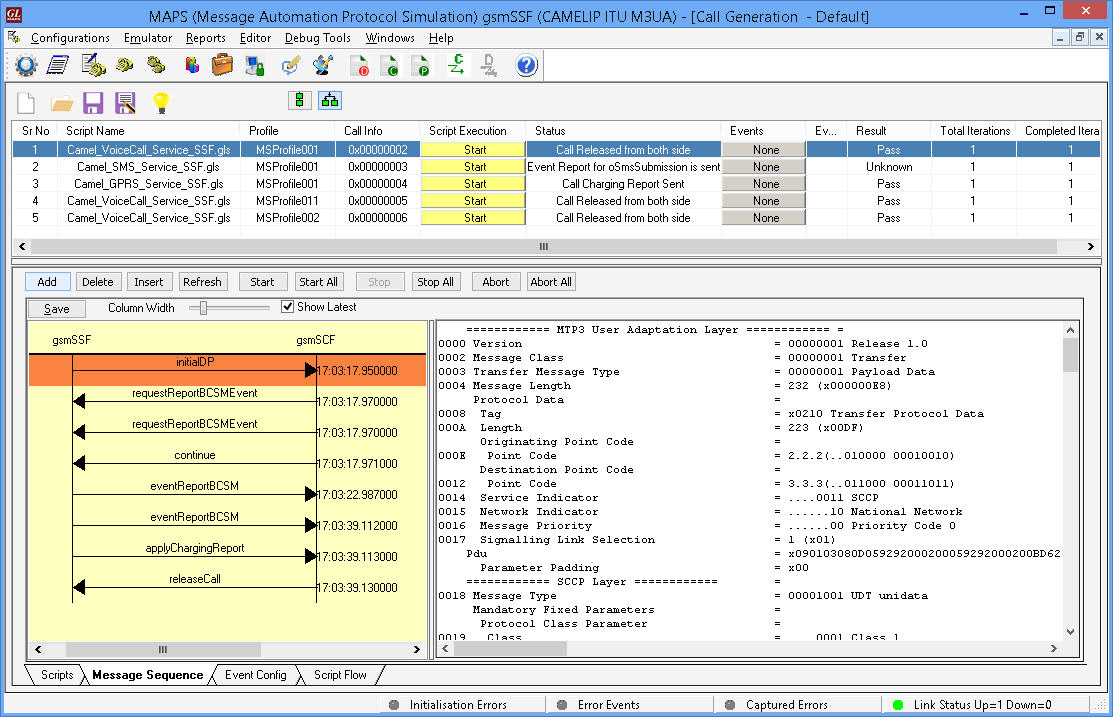Click the small icon left of the Configurations menu
This screenshot has height=717, width=1113.
14,37
